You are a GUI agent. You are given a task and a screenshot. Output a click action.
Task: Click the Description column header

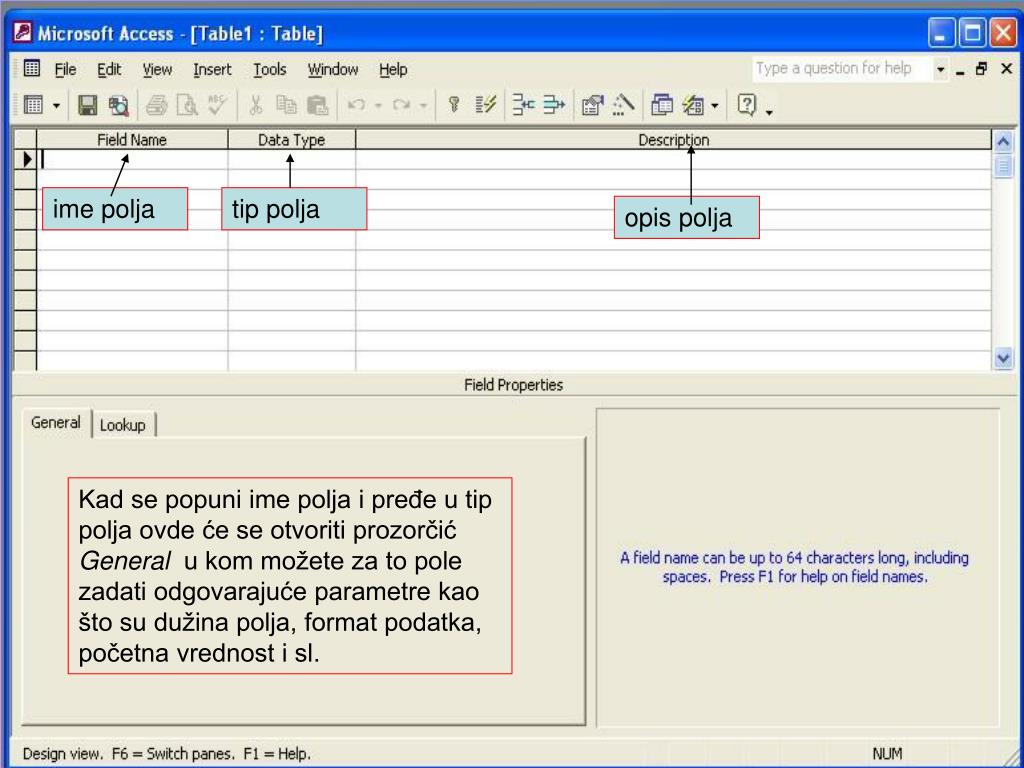(x=673, y=140)
